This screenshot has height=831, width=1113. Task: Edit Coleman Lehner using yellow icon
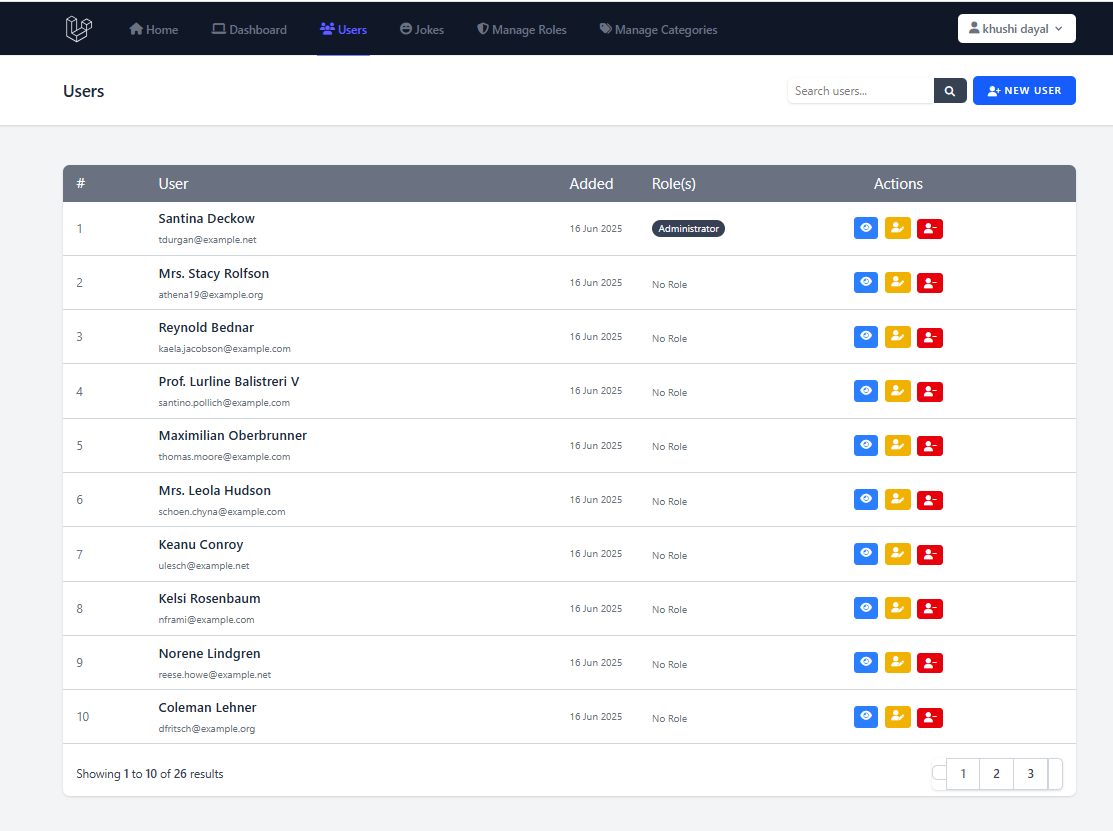(898, 717)
